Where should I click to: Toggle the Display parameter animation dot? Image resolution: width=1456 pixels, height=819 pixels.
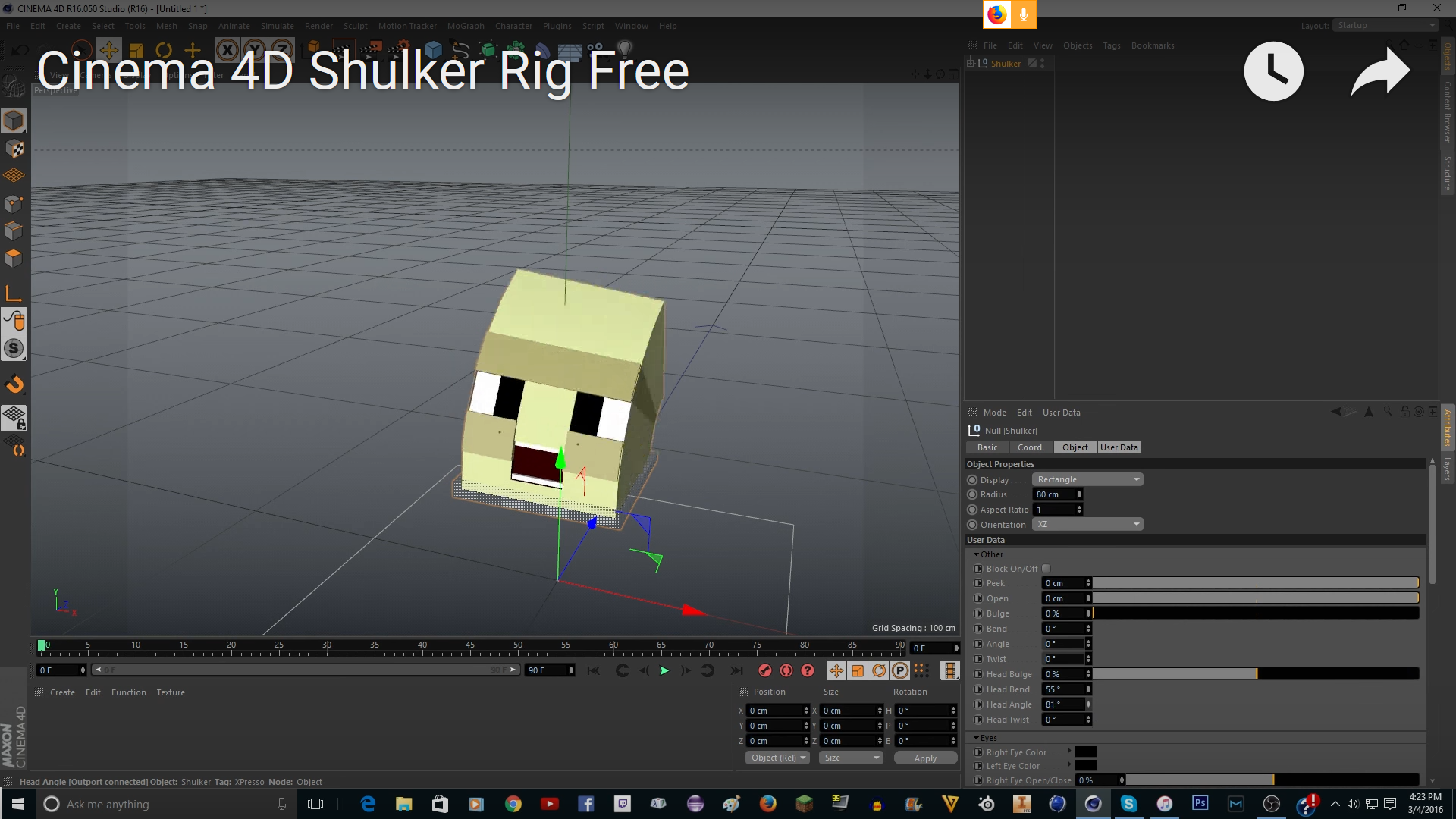click(x=972, y=480)
